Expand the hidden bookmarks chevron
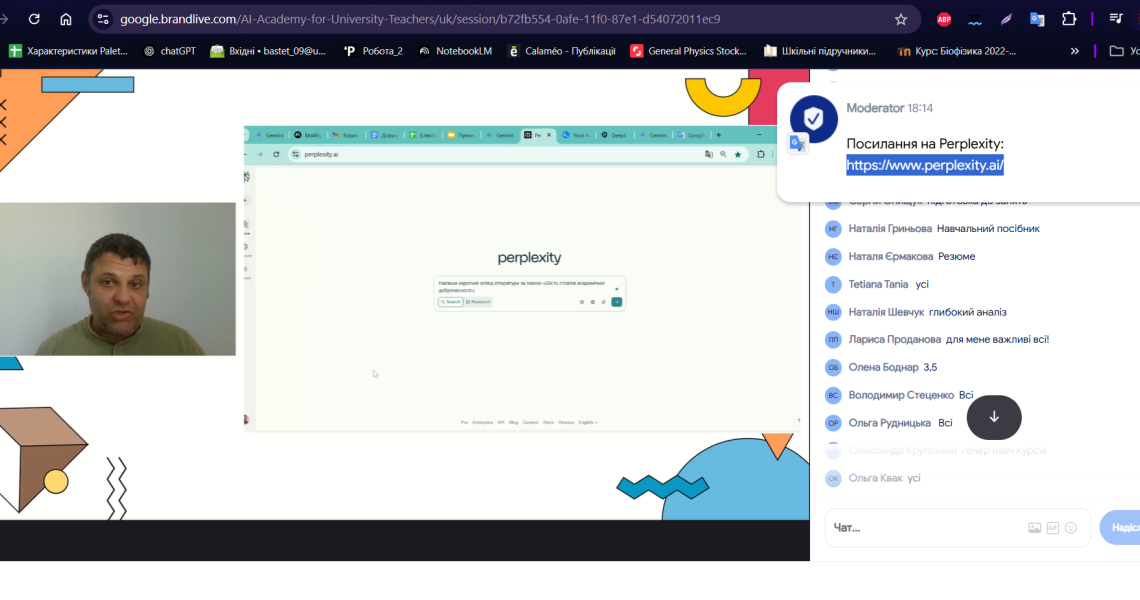 tap(1075, 51)
